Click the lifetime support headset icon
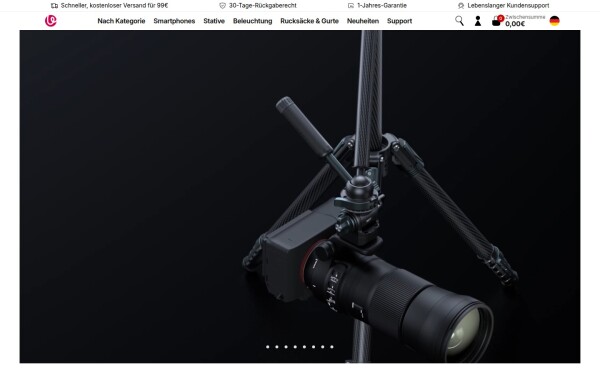 [x=461, y=6]
